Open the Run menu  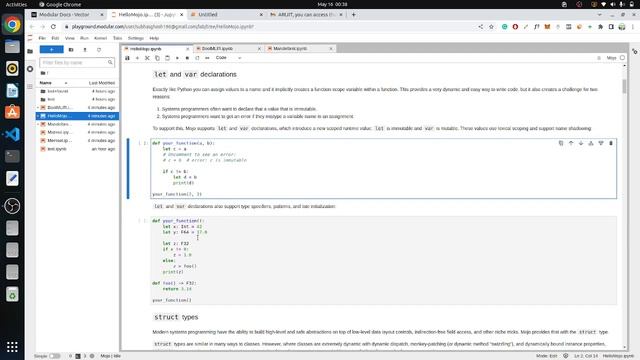pos(84,38)
